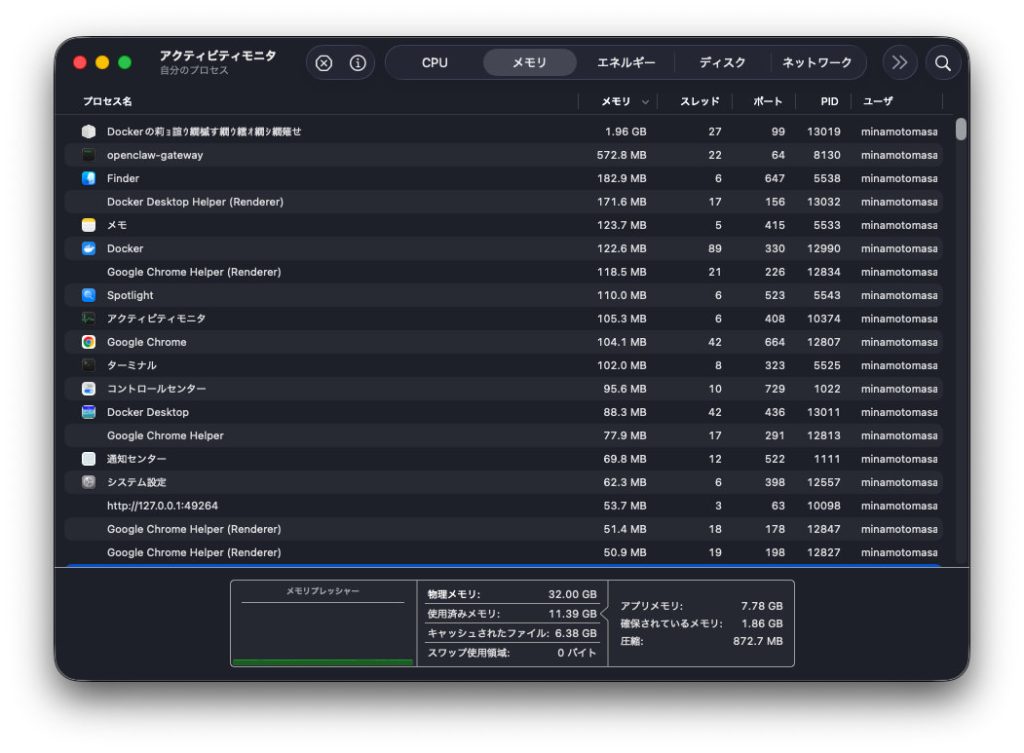Click the システム設定 process name
This screenshot has width=1024, height=753.
[x=136, y=482]
